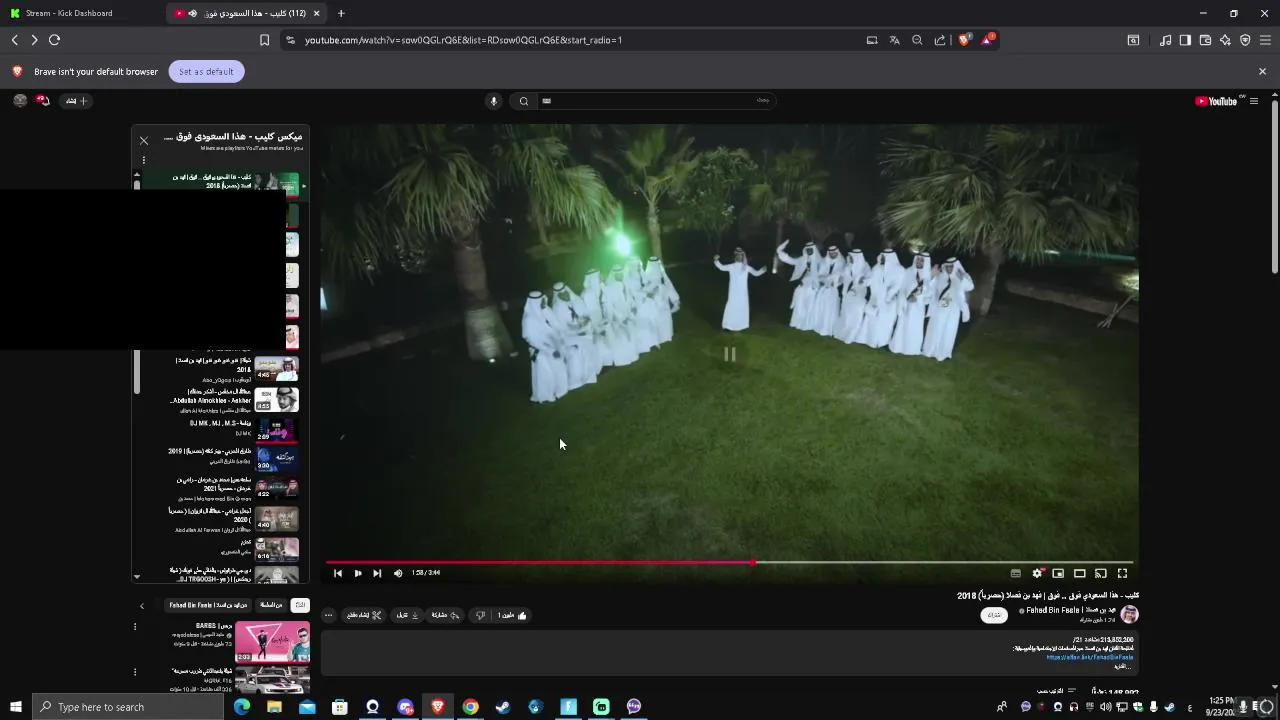The height and width of the screenshot is (720, 1280).
Task: Switch to Stream - Kick Dashboard tab
Action: [80, 13]
